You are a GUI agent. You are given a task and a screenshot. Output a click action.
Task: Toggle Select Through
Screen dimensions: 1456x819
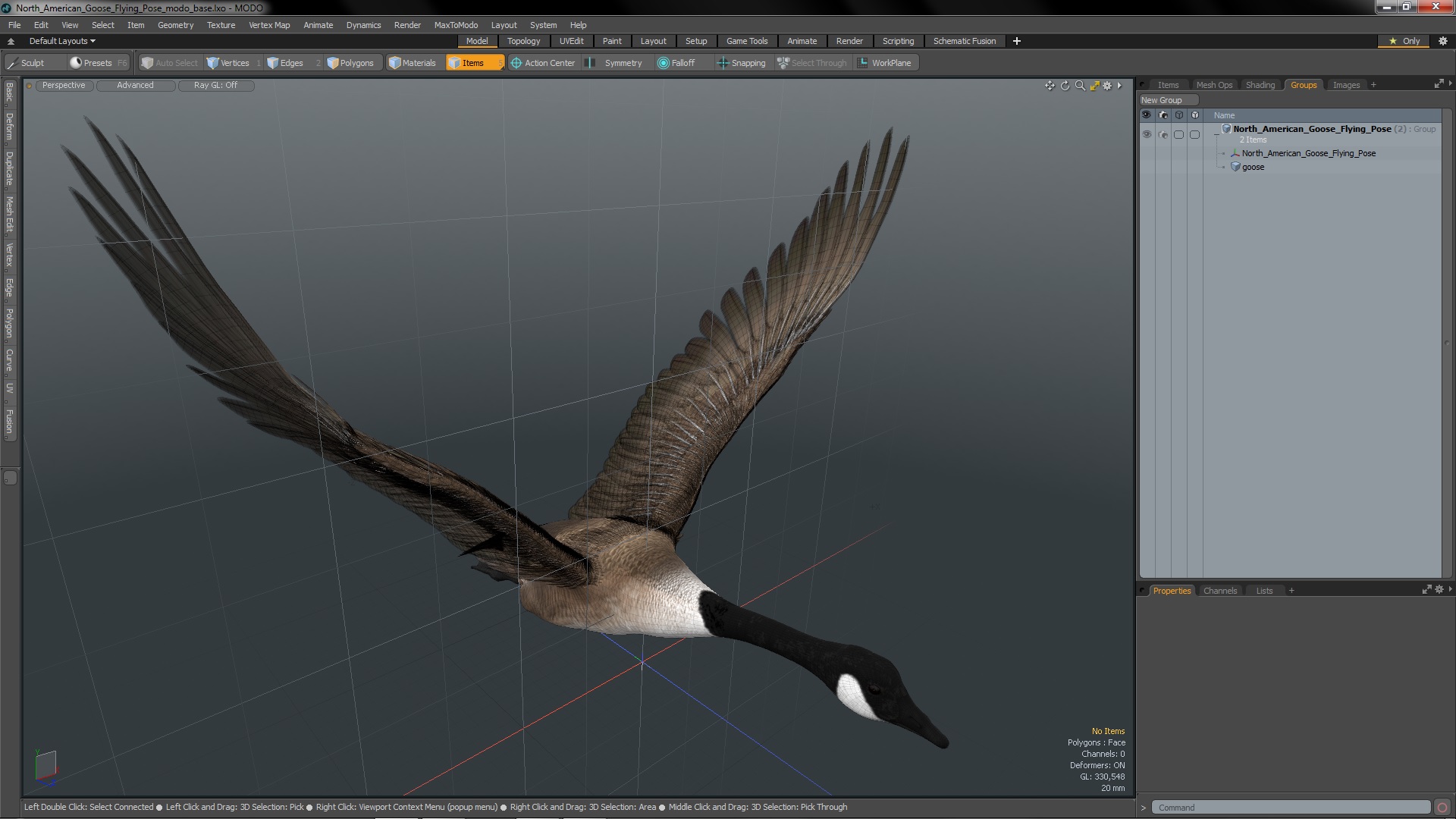(x=811, y=63)
